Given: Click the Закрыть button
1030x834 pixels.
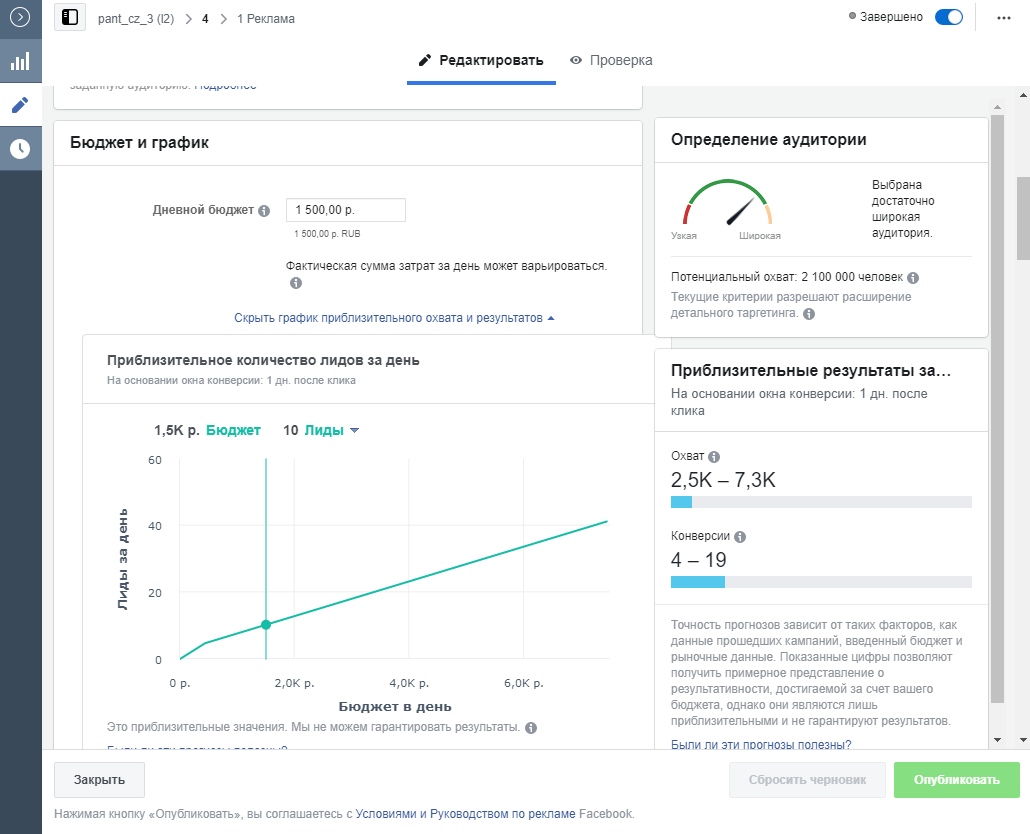Looking at the screenshot, I should point(99,779).
